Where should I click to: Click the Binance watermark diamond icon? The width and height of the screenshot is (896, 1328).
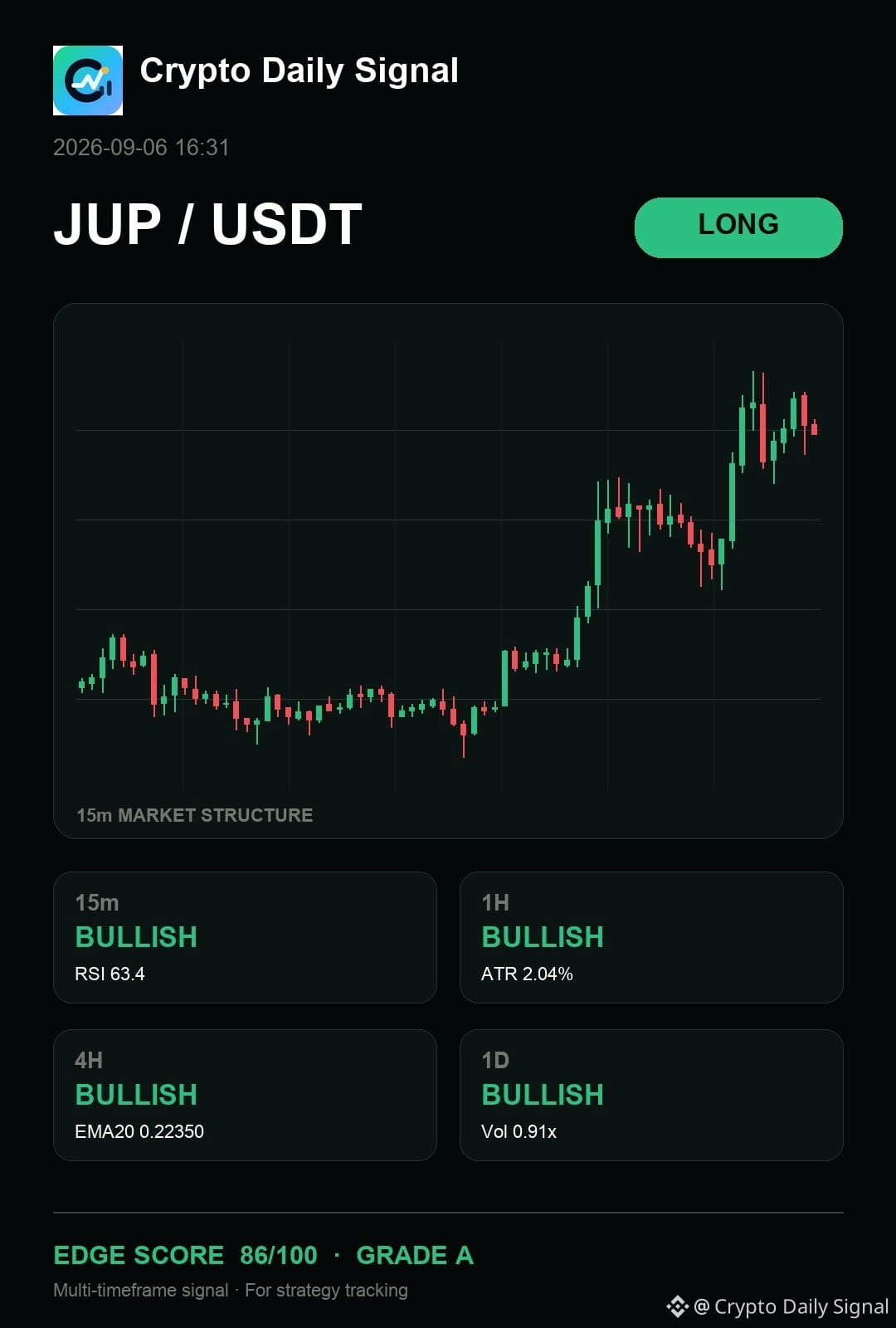(678, 1306)
